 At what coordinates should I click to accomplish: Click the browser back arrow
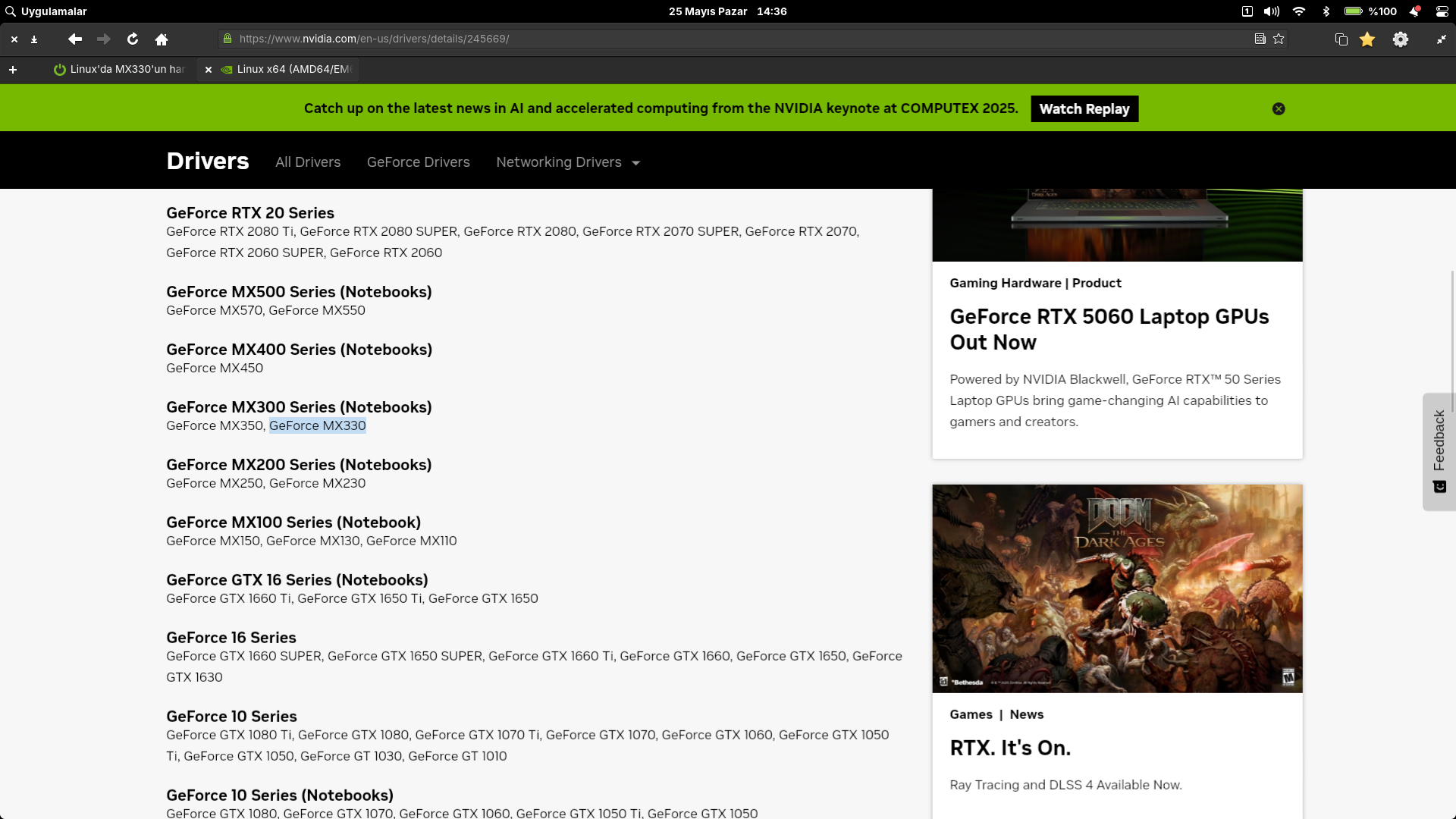click(74, 39)
